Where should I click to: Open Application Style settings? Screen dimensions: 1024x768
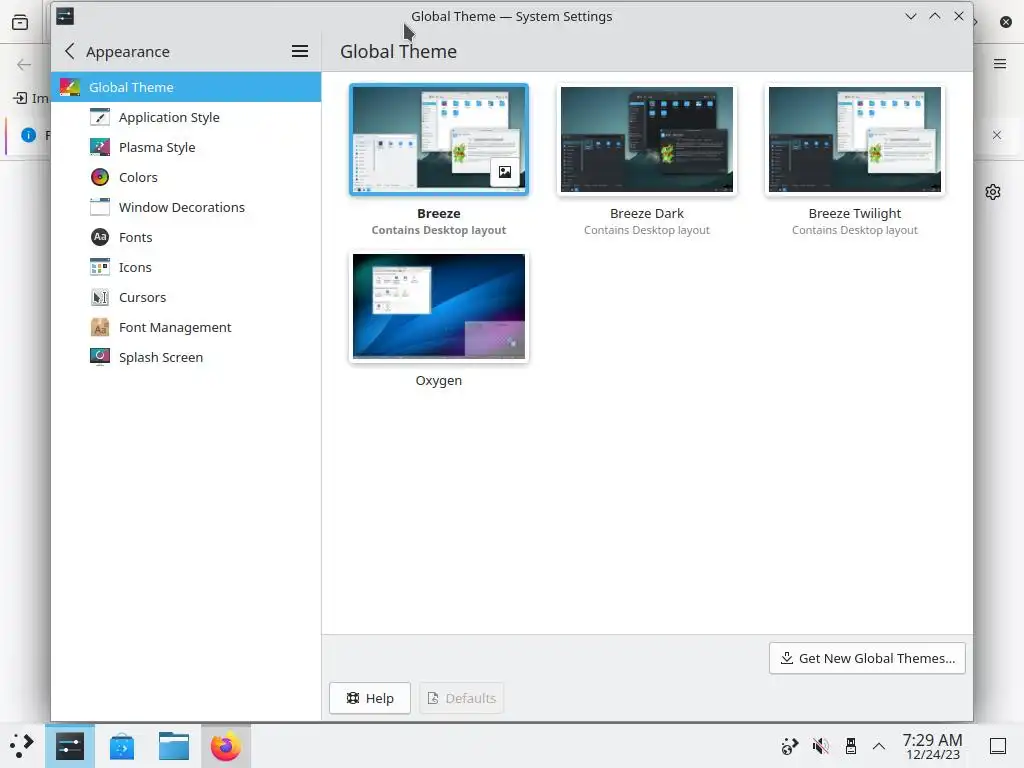186,118
